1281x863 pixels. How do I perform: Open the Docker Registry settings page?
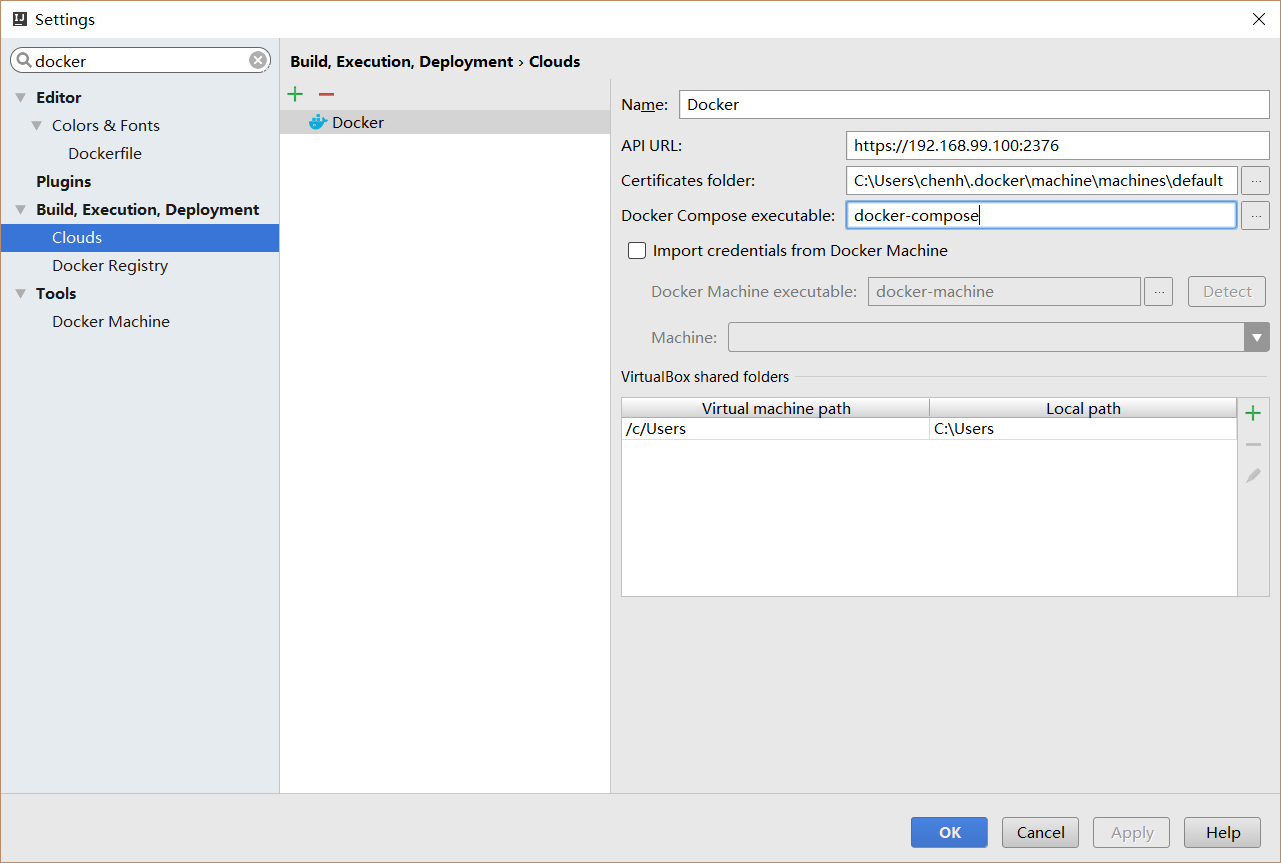coord(110,266)
